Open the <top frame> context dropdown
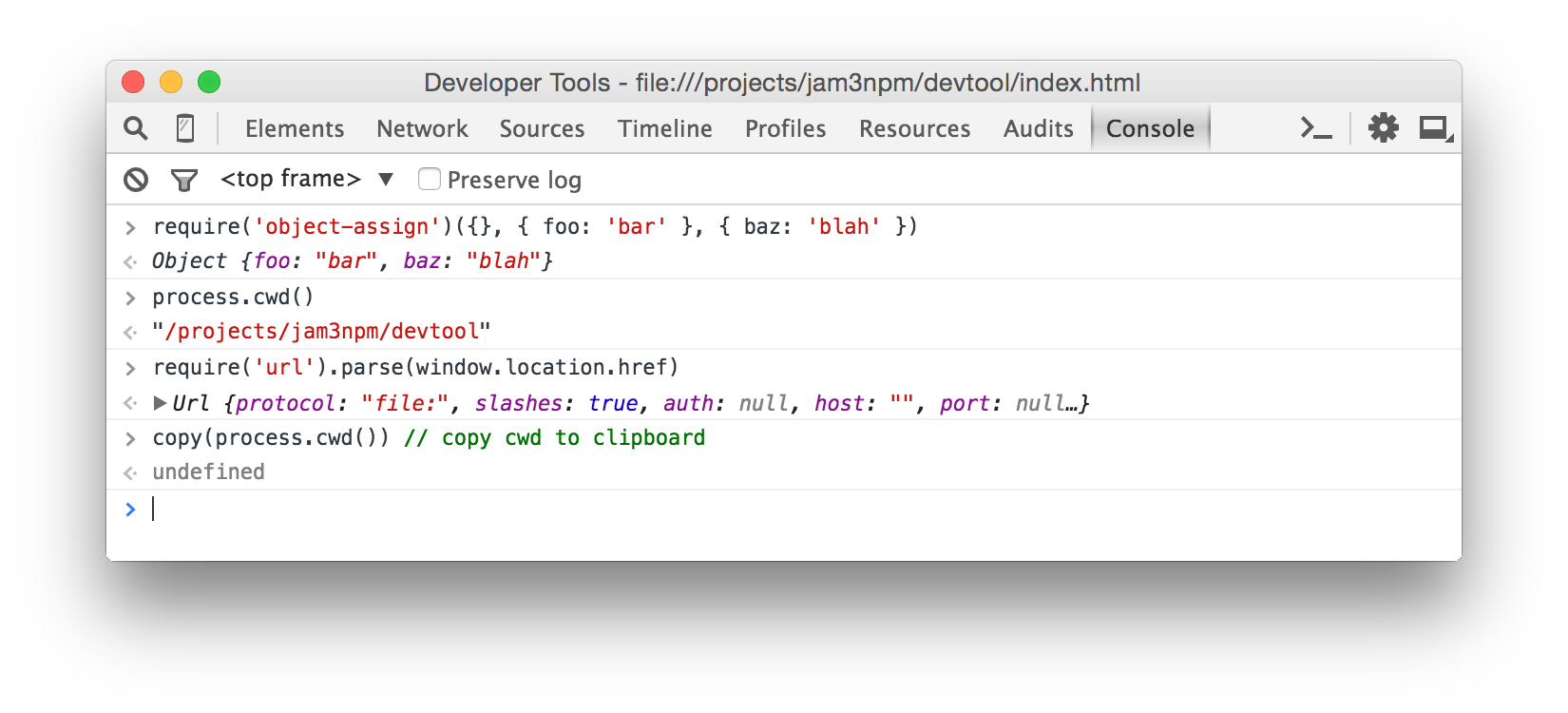 (306, 179)
